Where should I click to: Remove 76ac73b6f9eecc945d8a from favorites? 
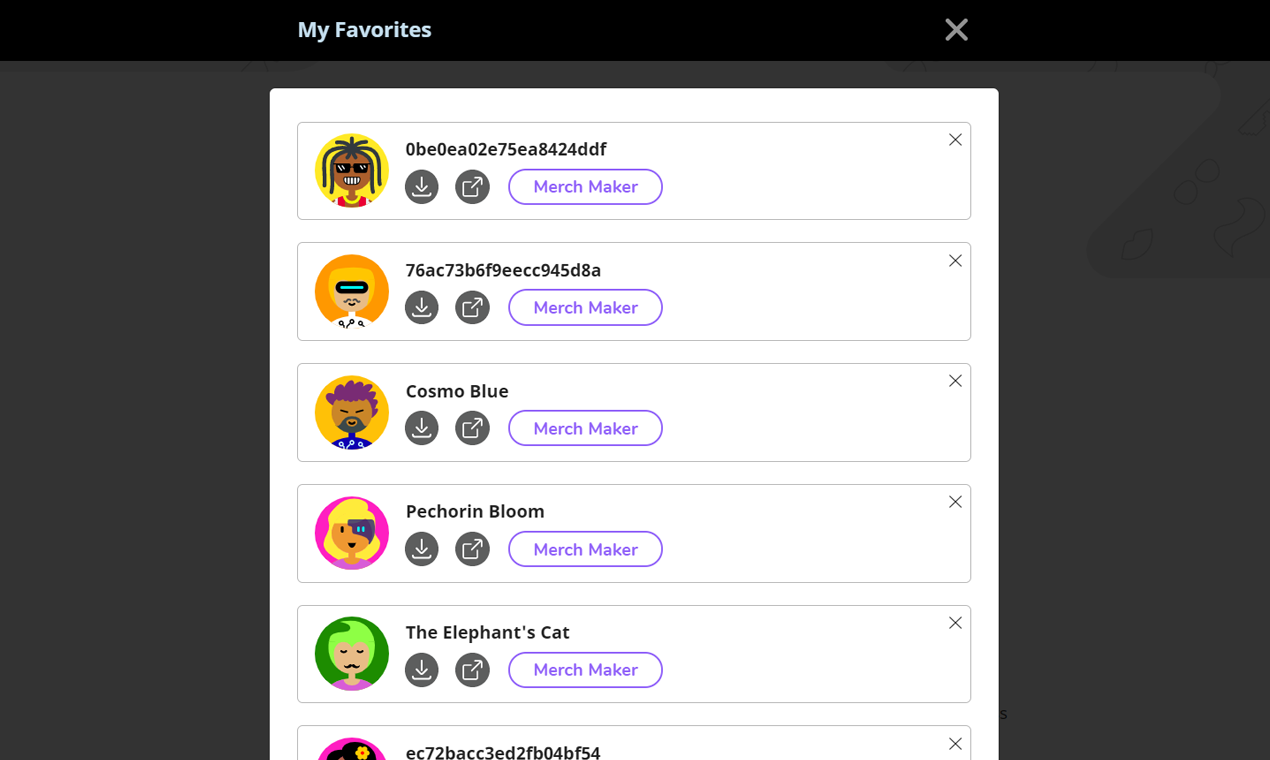click(x=955, y=260)
